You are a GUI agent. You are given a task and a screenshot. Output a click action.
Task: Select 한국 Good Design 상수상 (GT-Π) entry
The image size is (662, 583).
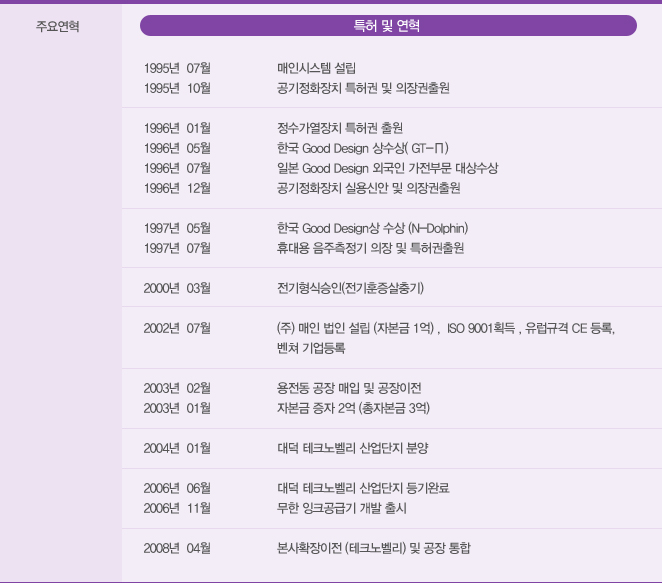354,148
